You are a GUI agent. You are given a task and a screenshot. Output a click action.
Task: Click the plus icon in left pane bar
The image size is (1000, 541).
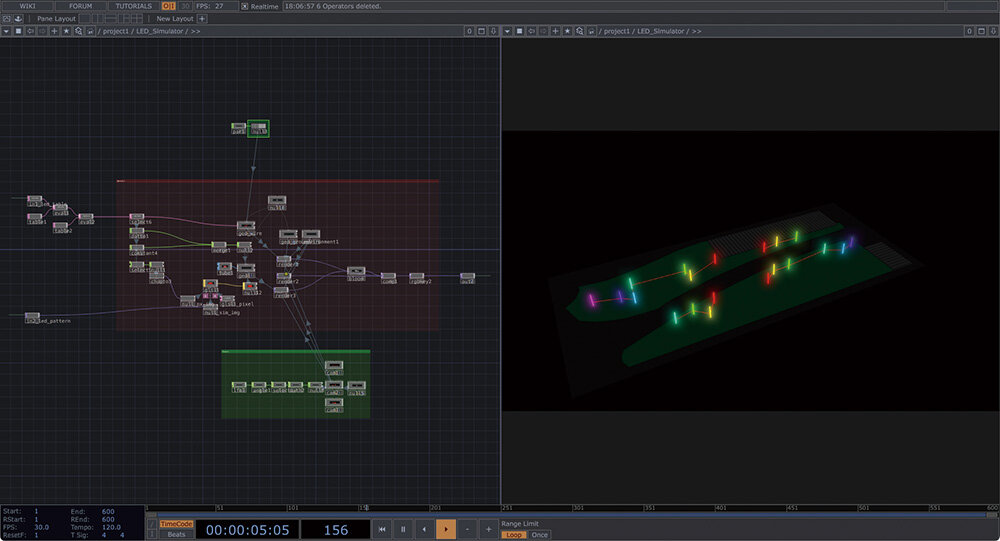click(54, 31)
